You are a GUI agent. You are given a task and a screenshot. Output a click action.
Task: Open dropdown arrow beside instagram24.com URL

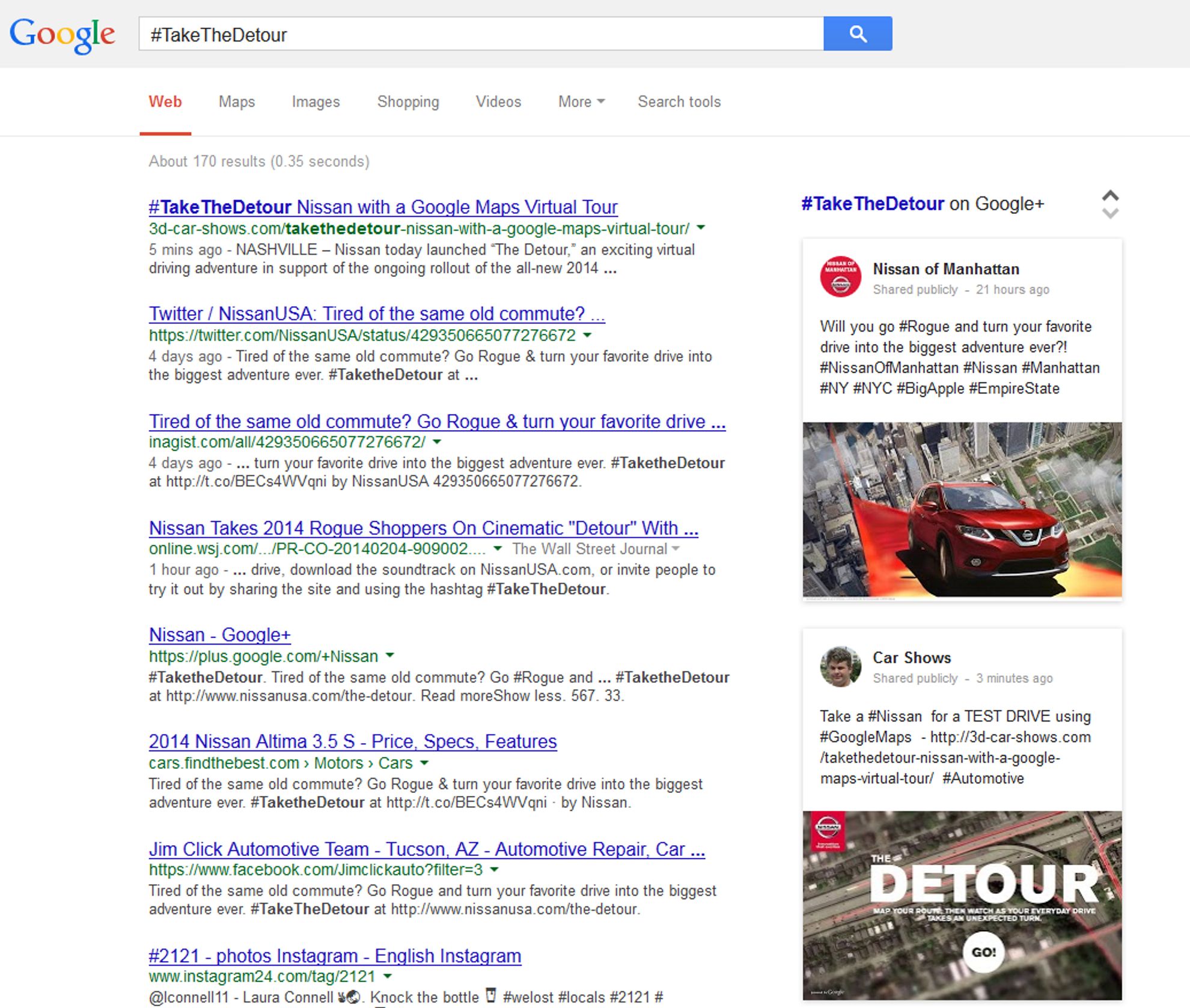(x=387, y=977)
